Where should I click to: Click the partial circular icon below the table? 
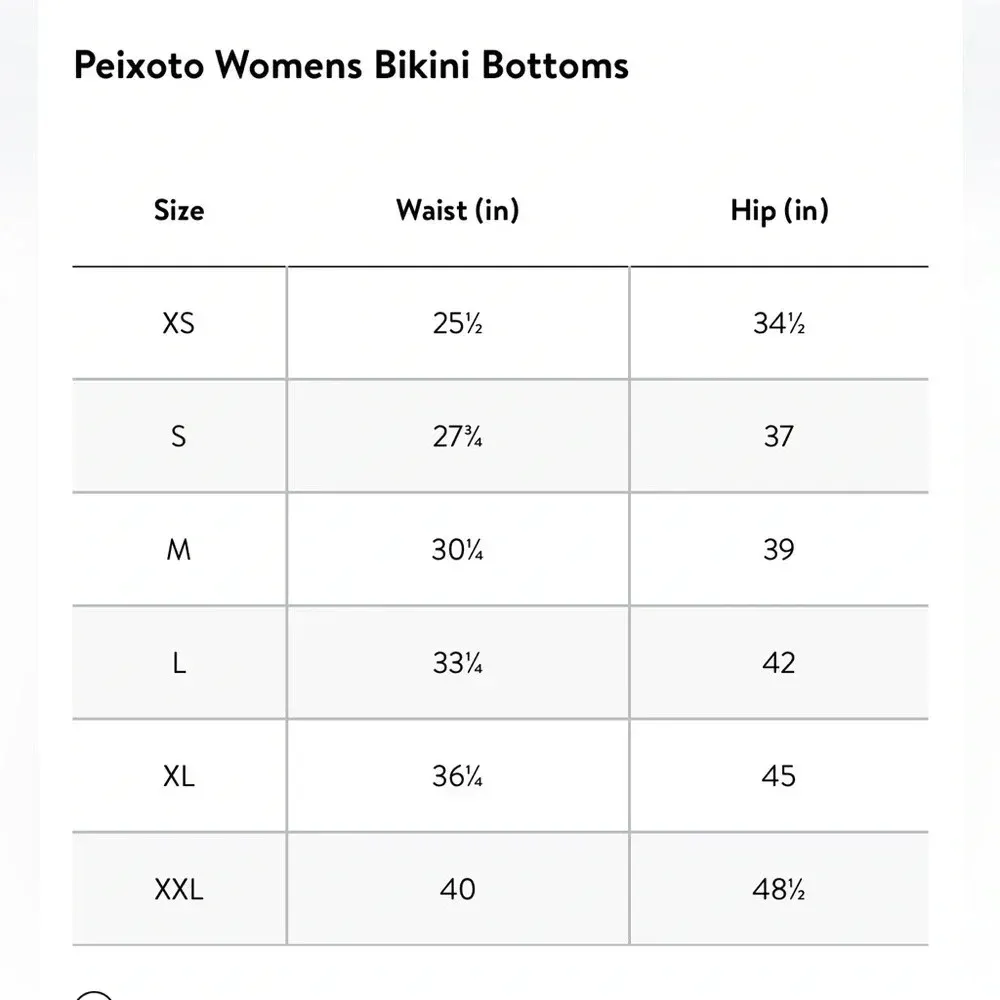(x=95, y=995)
